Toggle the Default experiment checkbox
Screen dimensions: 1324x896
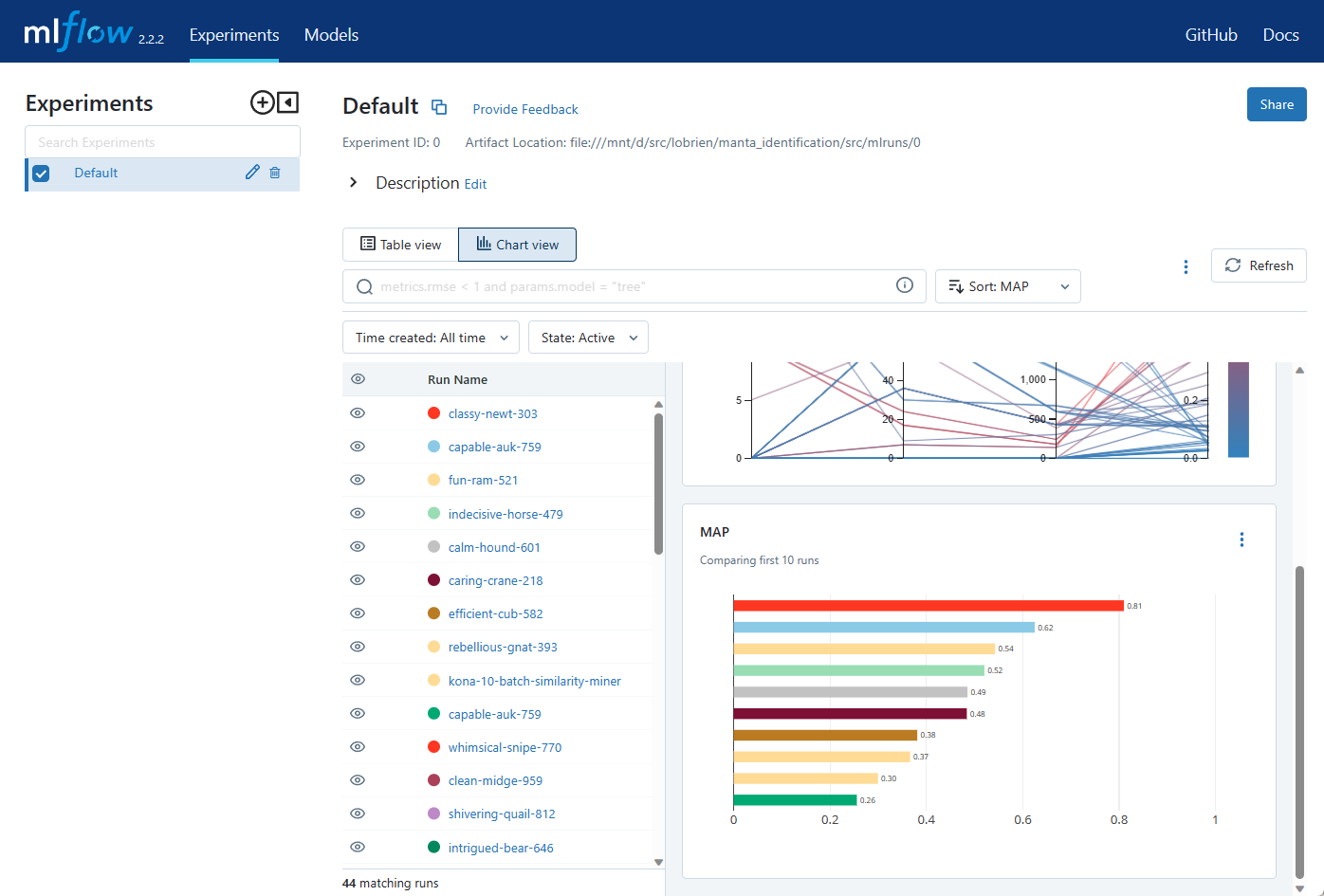[x=41, y=174]
